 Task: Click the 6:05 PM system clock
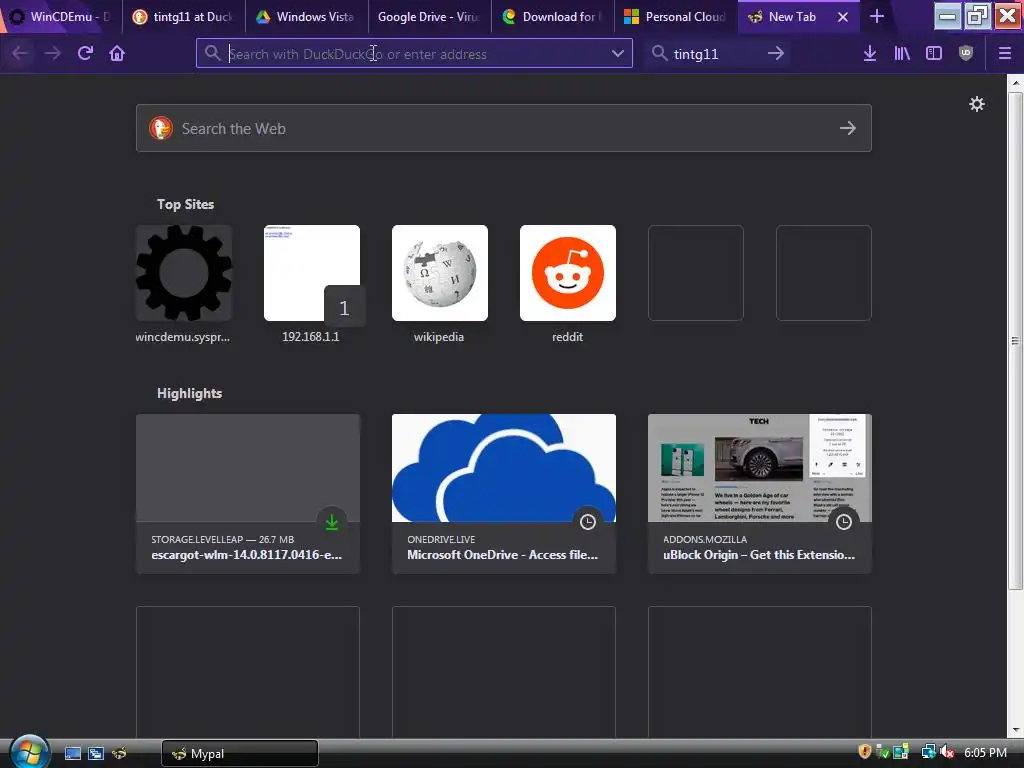[x=985, y=753]
